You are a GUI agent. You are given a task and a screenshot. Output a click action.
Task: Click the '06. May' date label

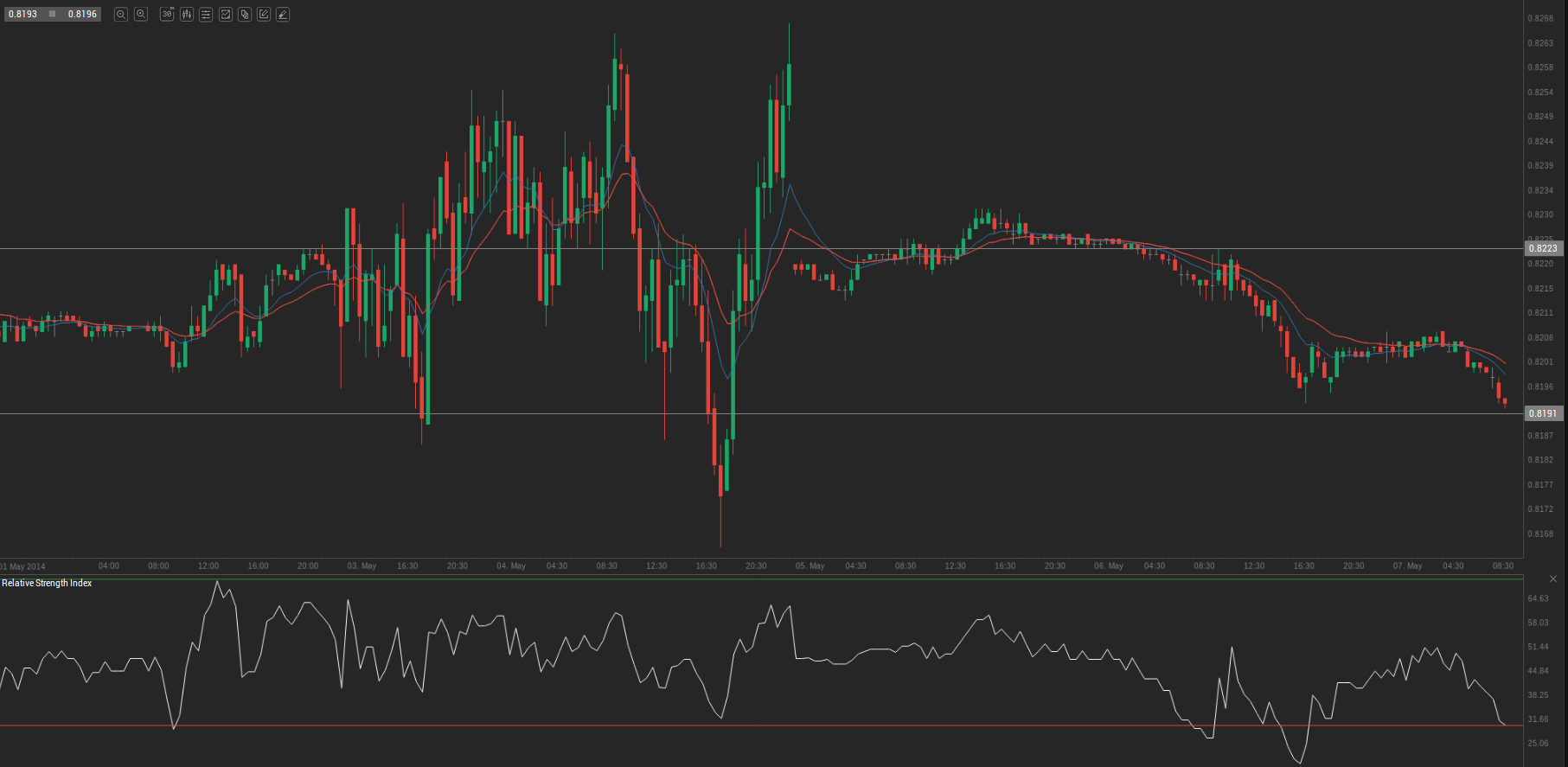pos(1109,566)
